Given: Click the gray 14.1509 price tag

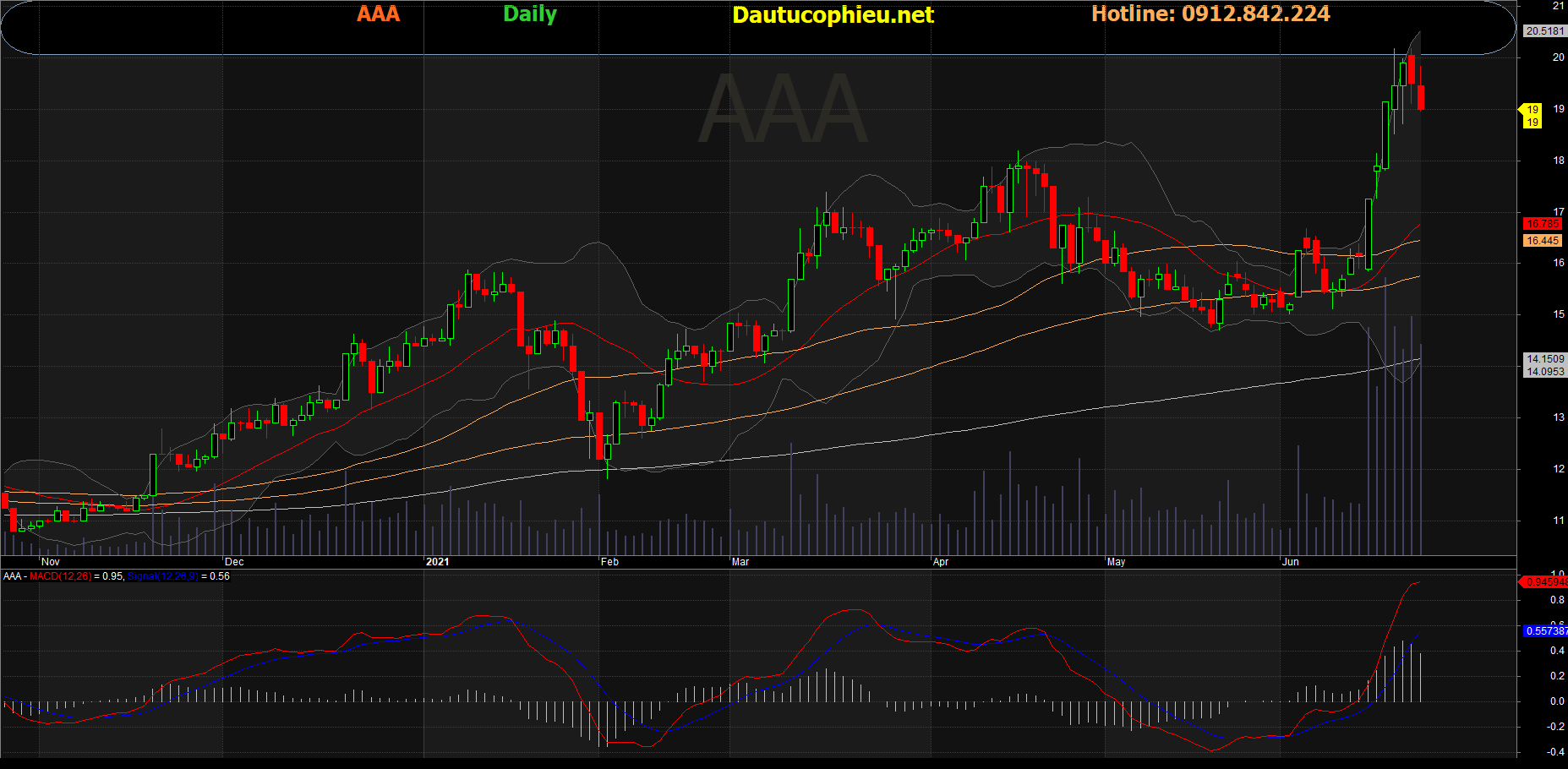Looking at the screenshot, I should click(1544, 359).
